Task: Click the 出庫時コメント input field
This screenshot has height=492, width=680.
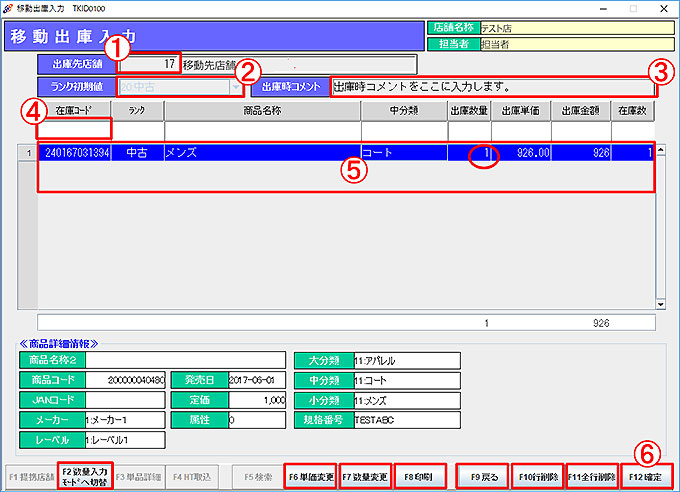Action: click(493, 87)
